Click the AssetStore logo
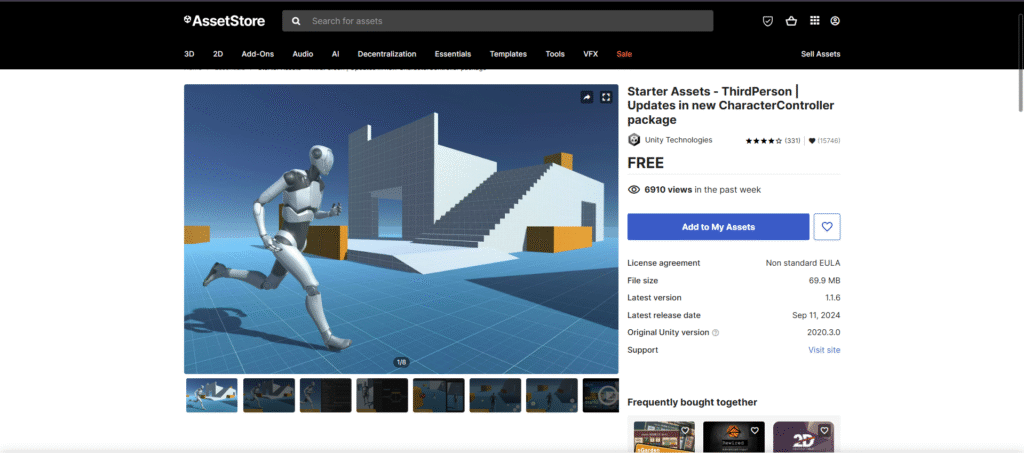 (x=224, y=21)
